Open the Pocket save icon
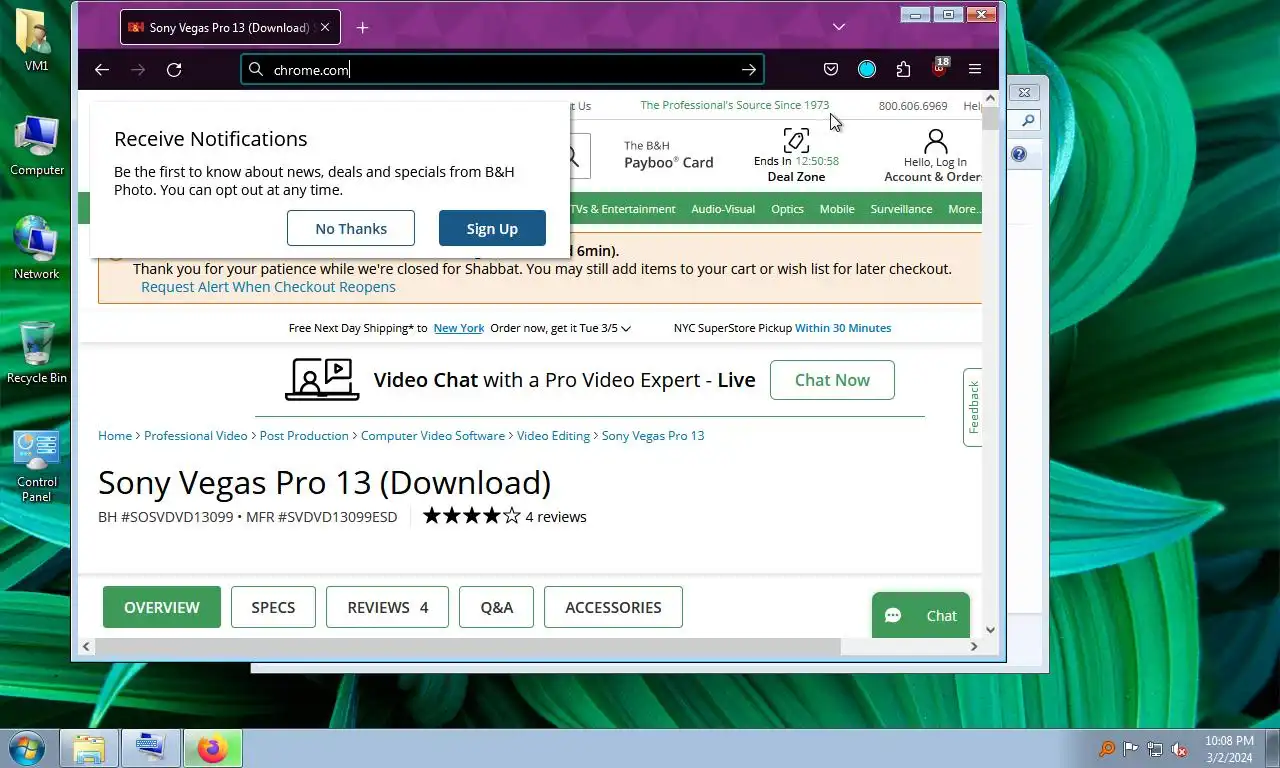 pos(831,69)
